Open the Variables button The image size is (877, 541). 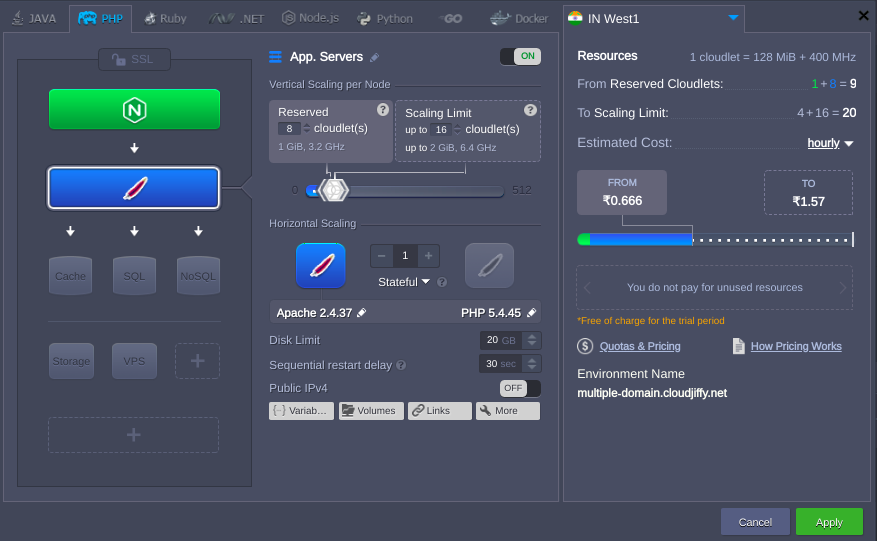coord(301,411)
